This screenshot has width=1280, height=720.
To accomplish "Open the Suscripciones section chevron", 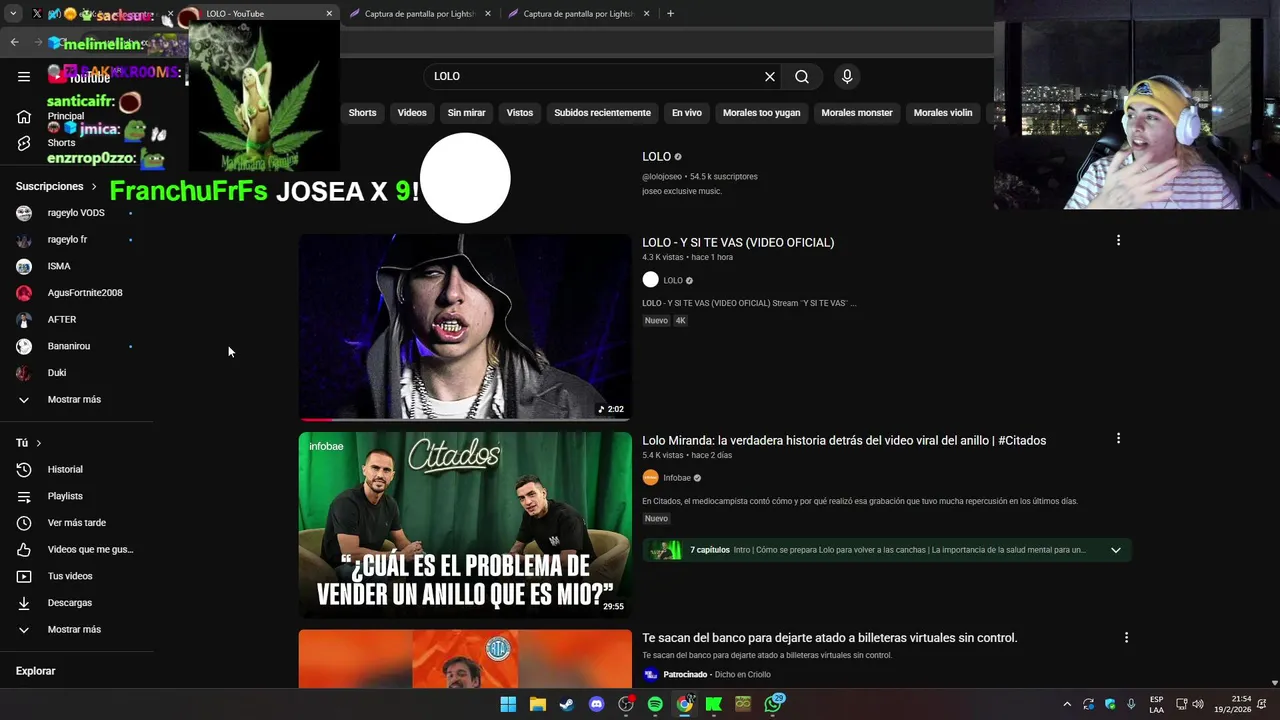I will click(x=94, y=187).
